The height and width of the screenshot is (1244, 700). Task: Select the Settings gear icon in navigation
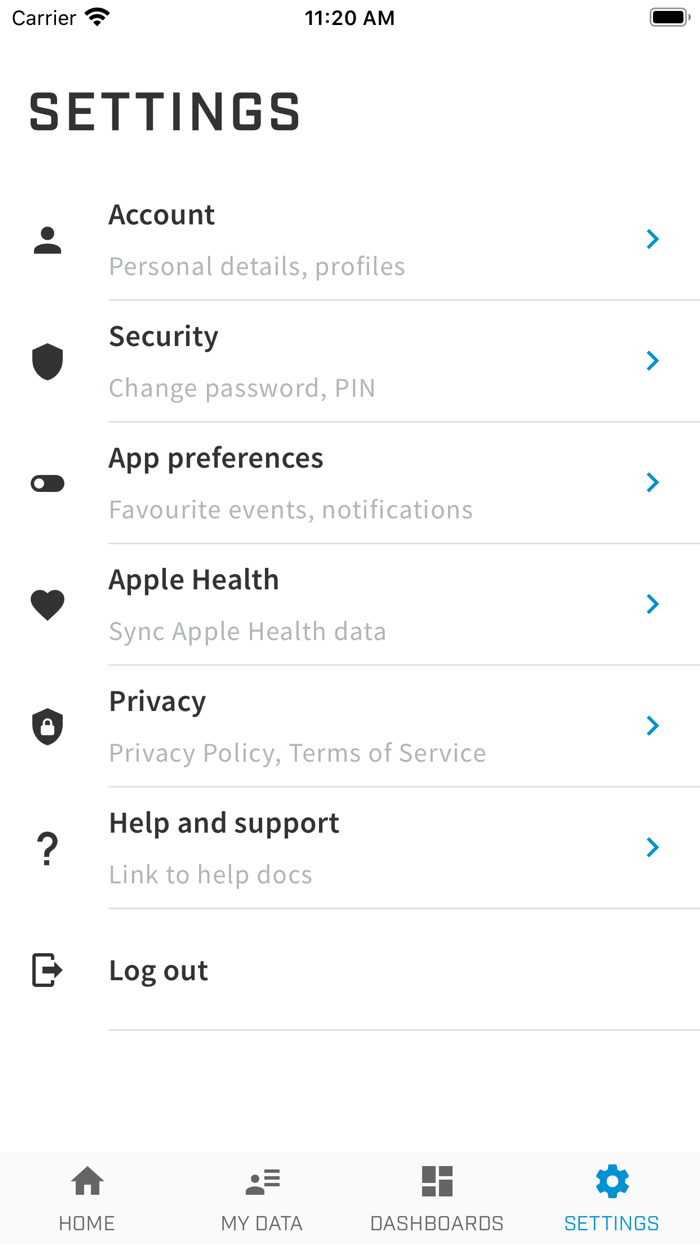(612, 1181)
